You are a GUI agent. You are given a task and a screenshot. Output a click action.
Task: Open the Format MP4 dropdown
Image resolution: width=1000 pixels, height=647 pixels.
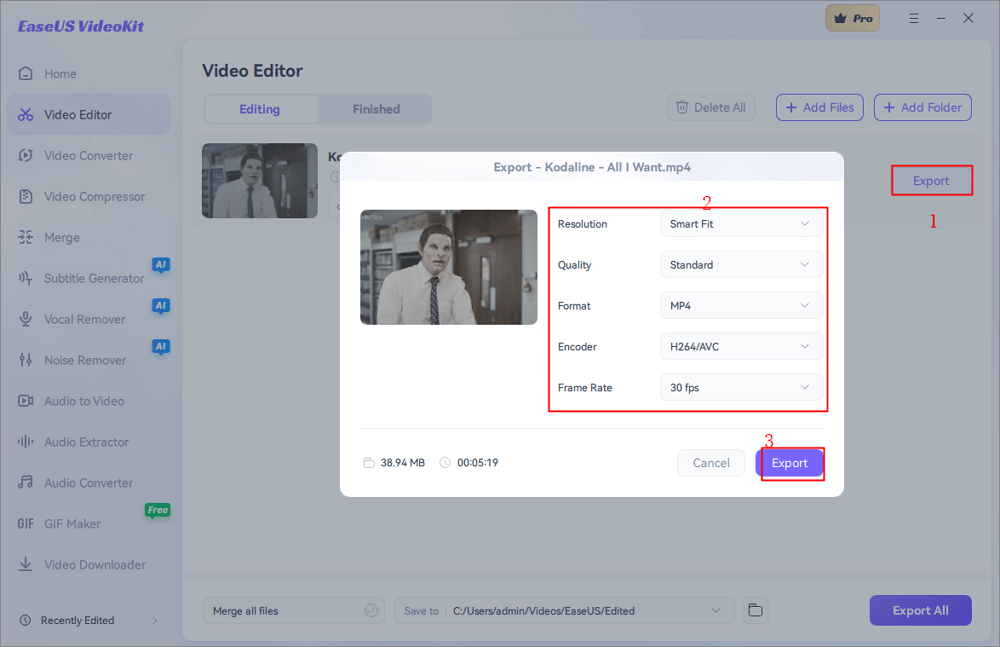click(x=741, y=306)
